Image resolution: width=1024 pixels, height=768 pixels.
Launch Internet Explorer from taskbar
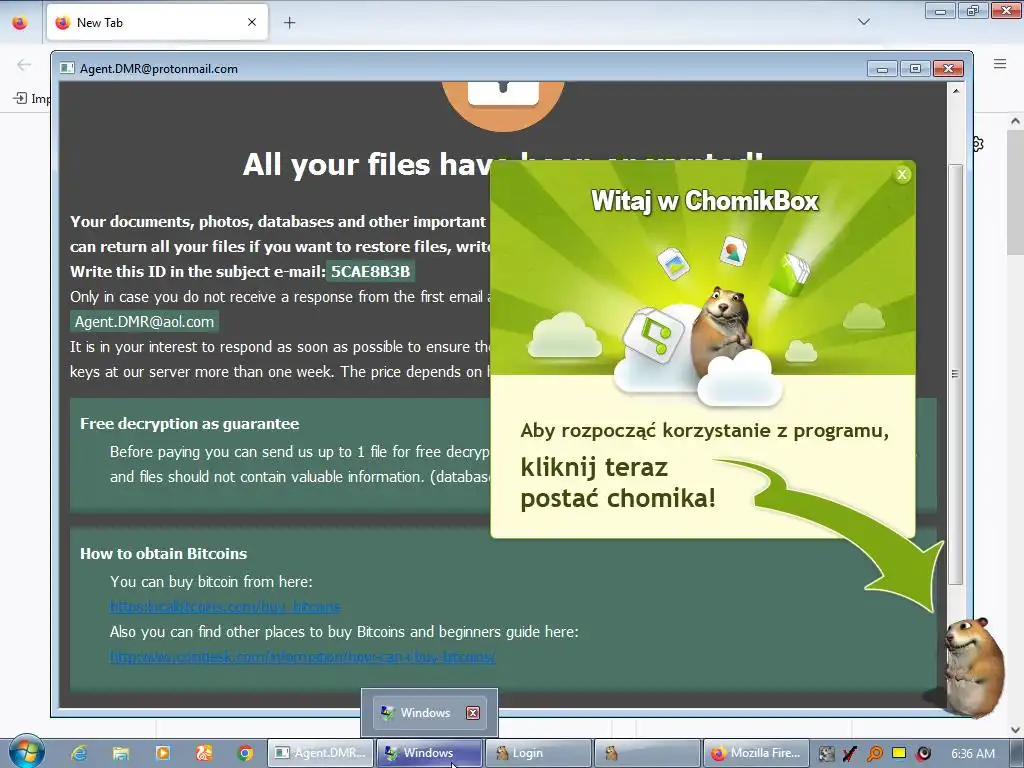click(79, 753)
